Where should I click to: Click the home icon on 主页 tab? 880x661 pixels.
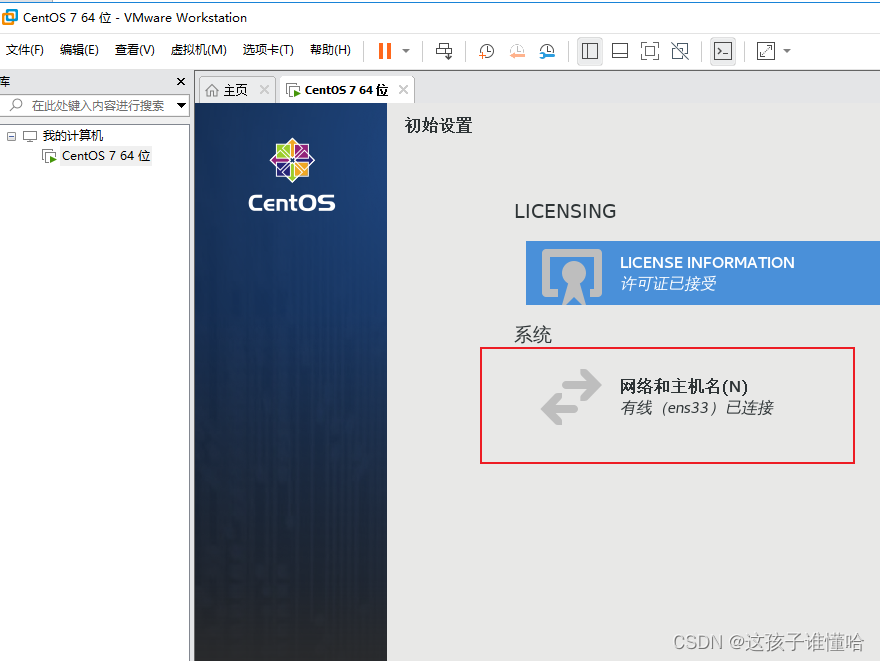(x=212, y=90)
